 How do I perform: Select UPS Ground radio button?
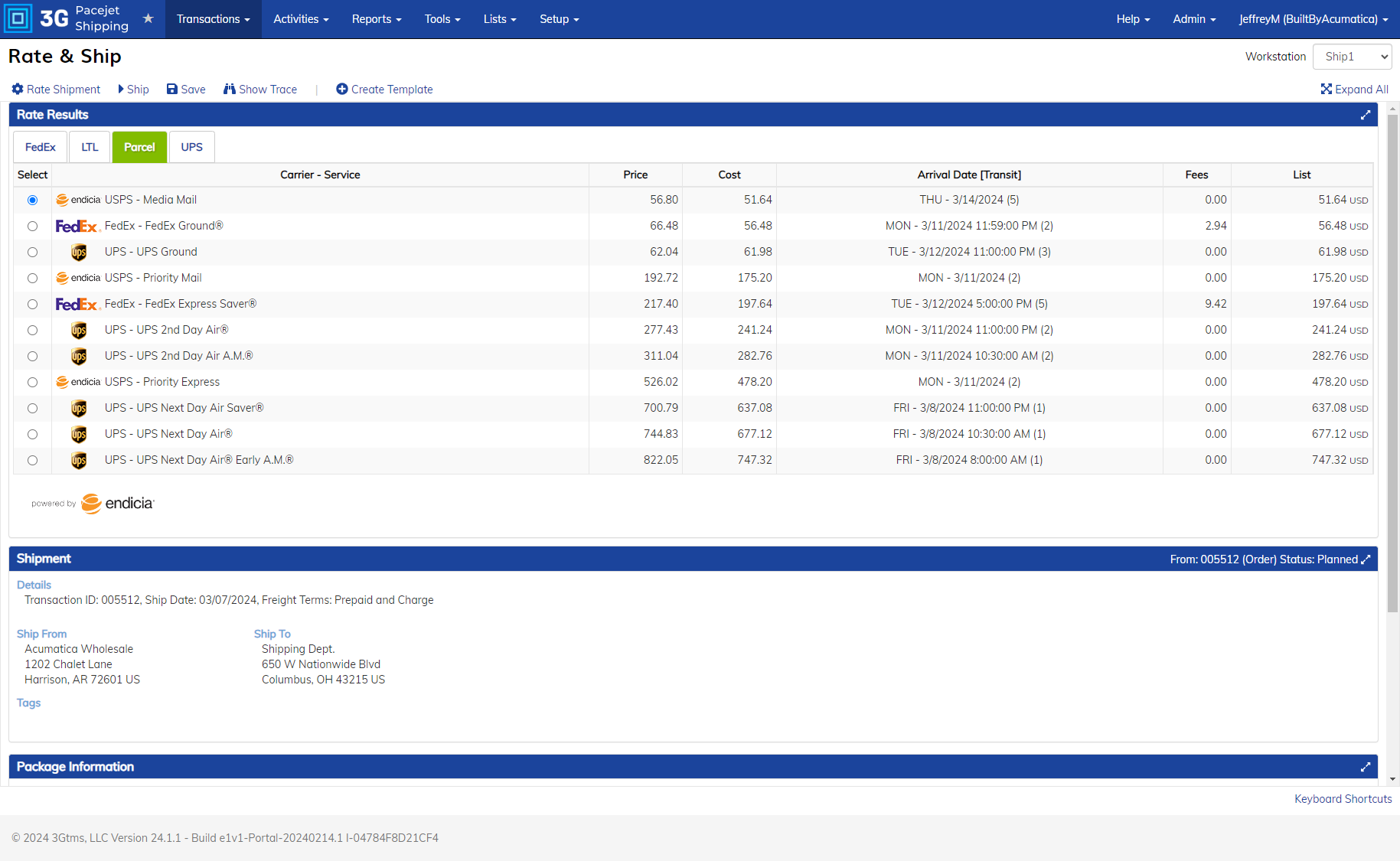pos(32,252)
